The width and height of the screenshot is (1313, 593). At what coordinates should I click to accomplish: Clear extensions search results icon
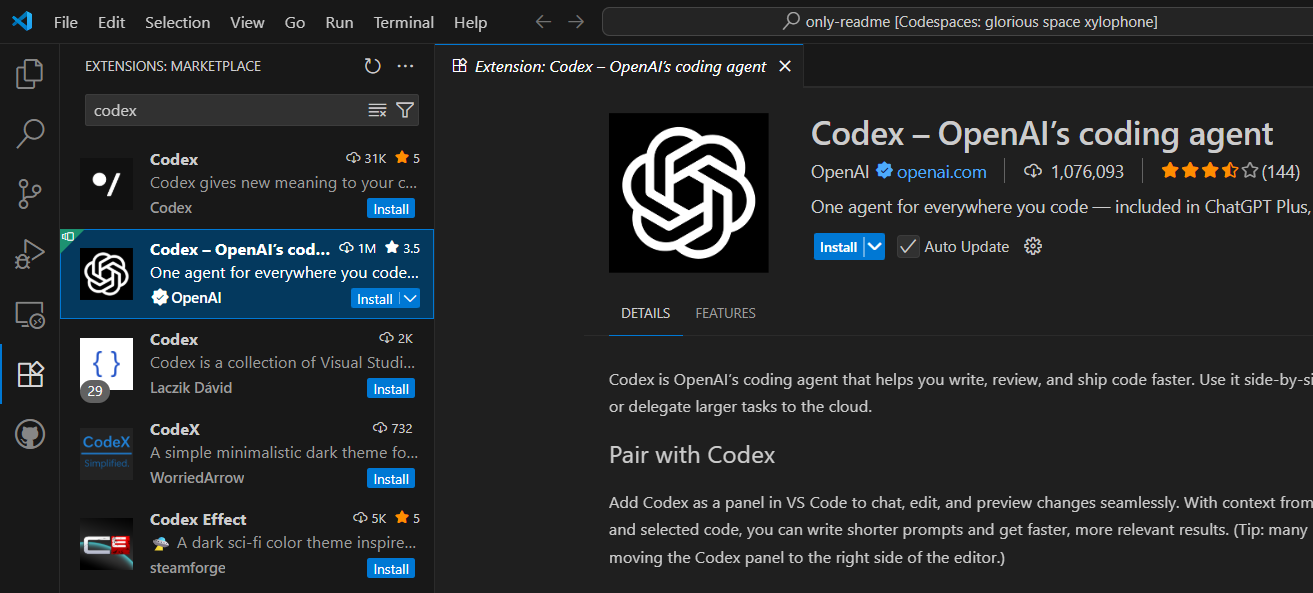[x=377, y=110]
